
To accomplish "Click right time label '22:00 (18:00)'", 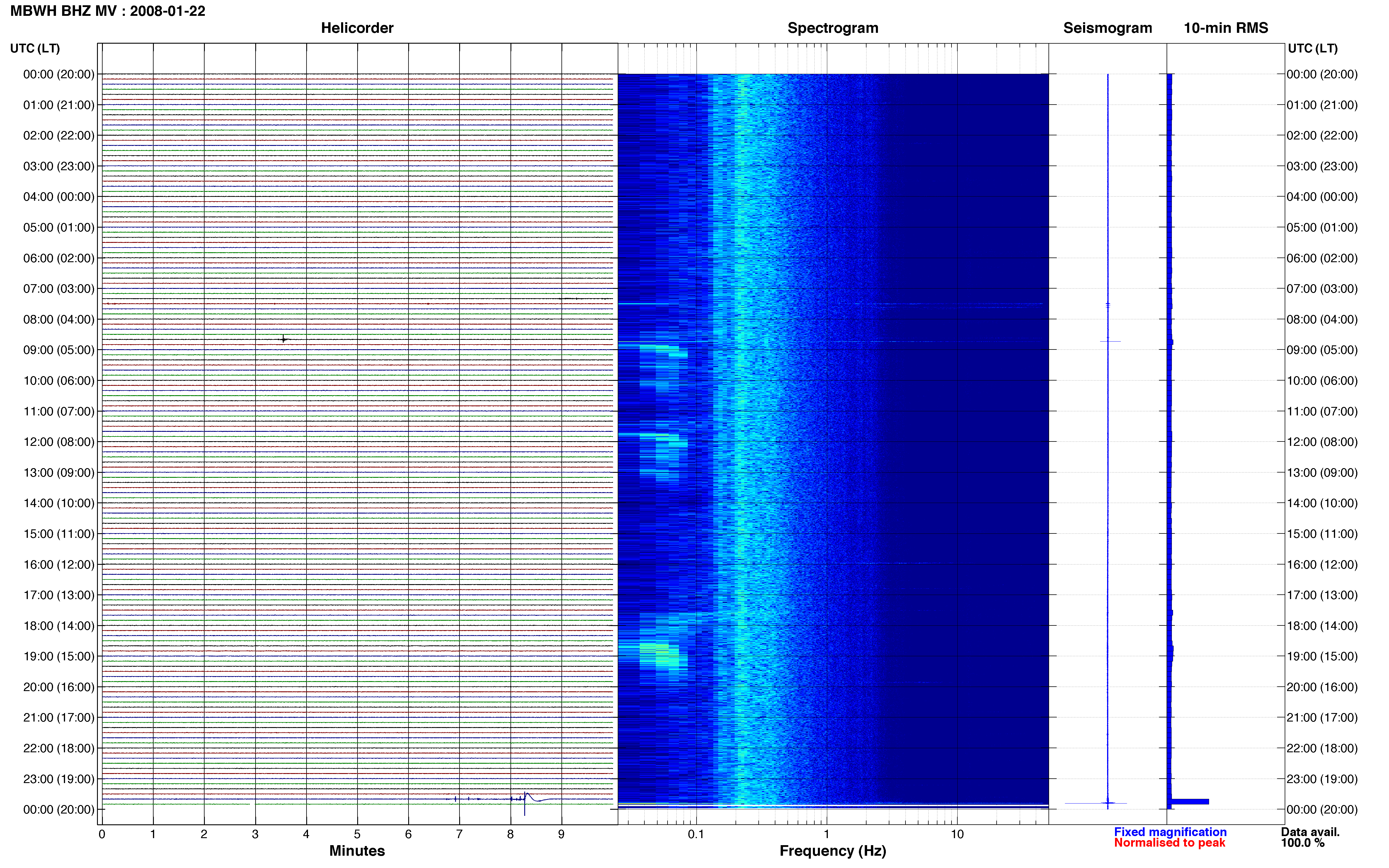I will tap(1322, 748).
